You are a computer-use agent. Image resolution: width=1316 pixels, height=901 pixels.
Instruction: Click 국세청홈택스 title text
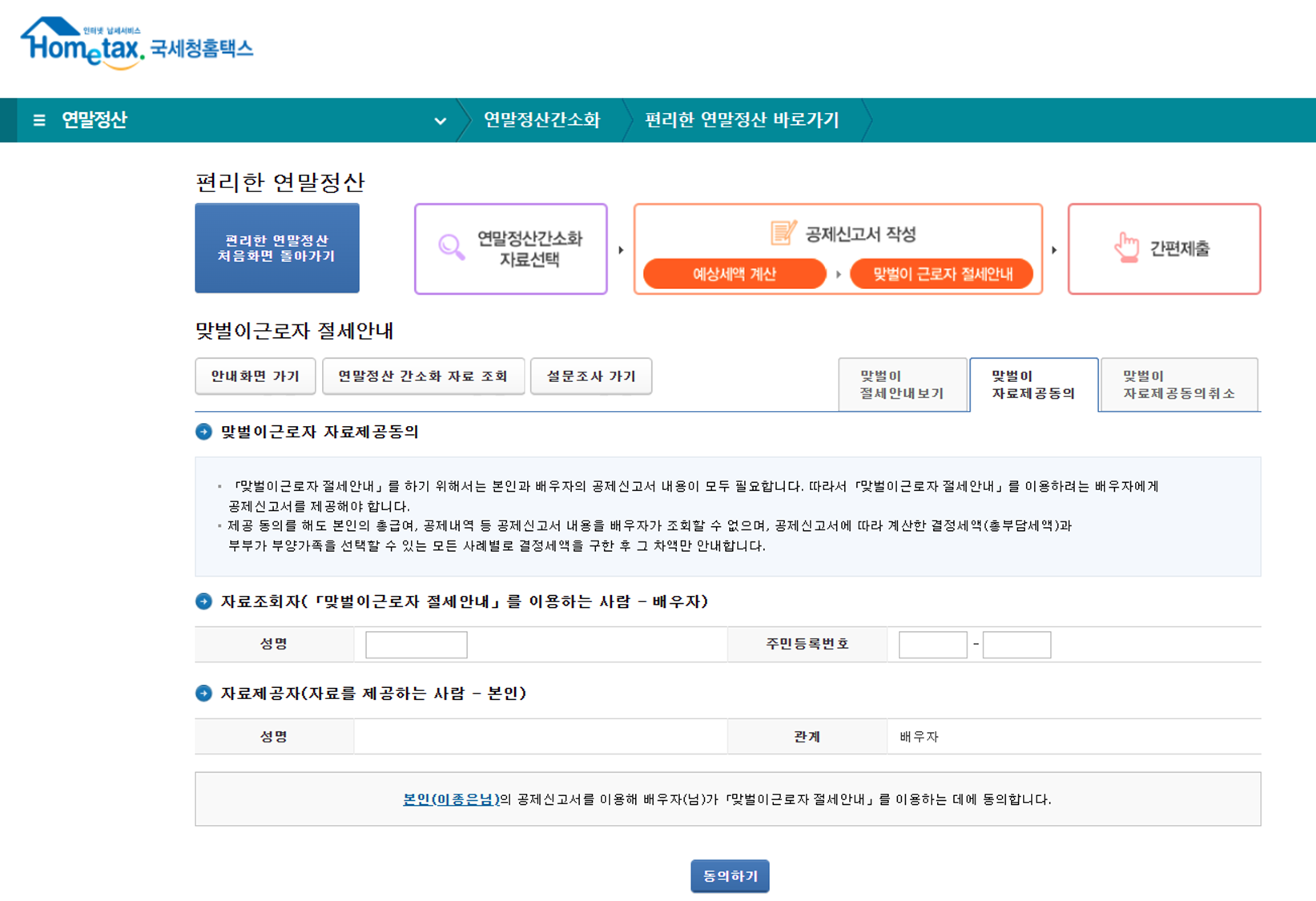[202, 48]
